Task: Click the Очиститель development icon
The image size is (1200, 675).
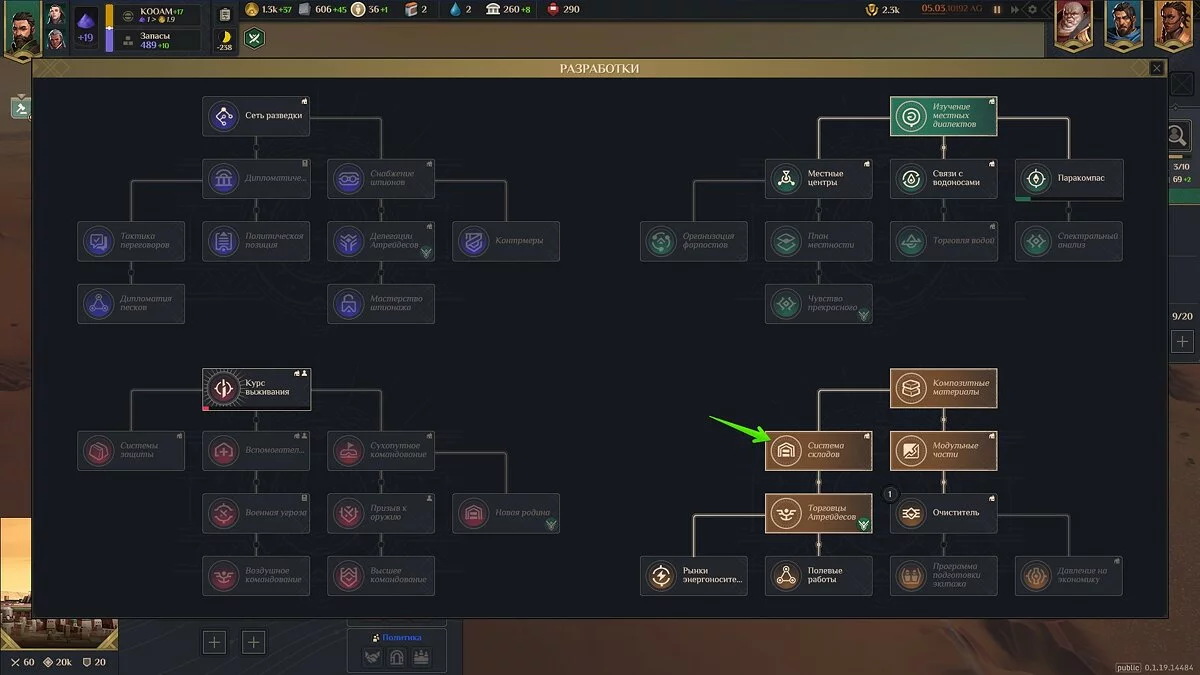Action: pos(910,514)
